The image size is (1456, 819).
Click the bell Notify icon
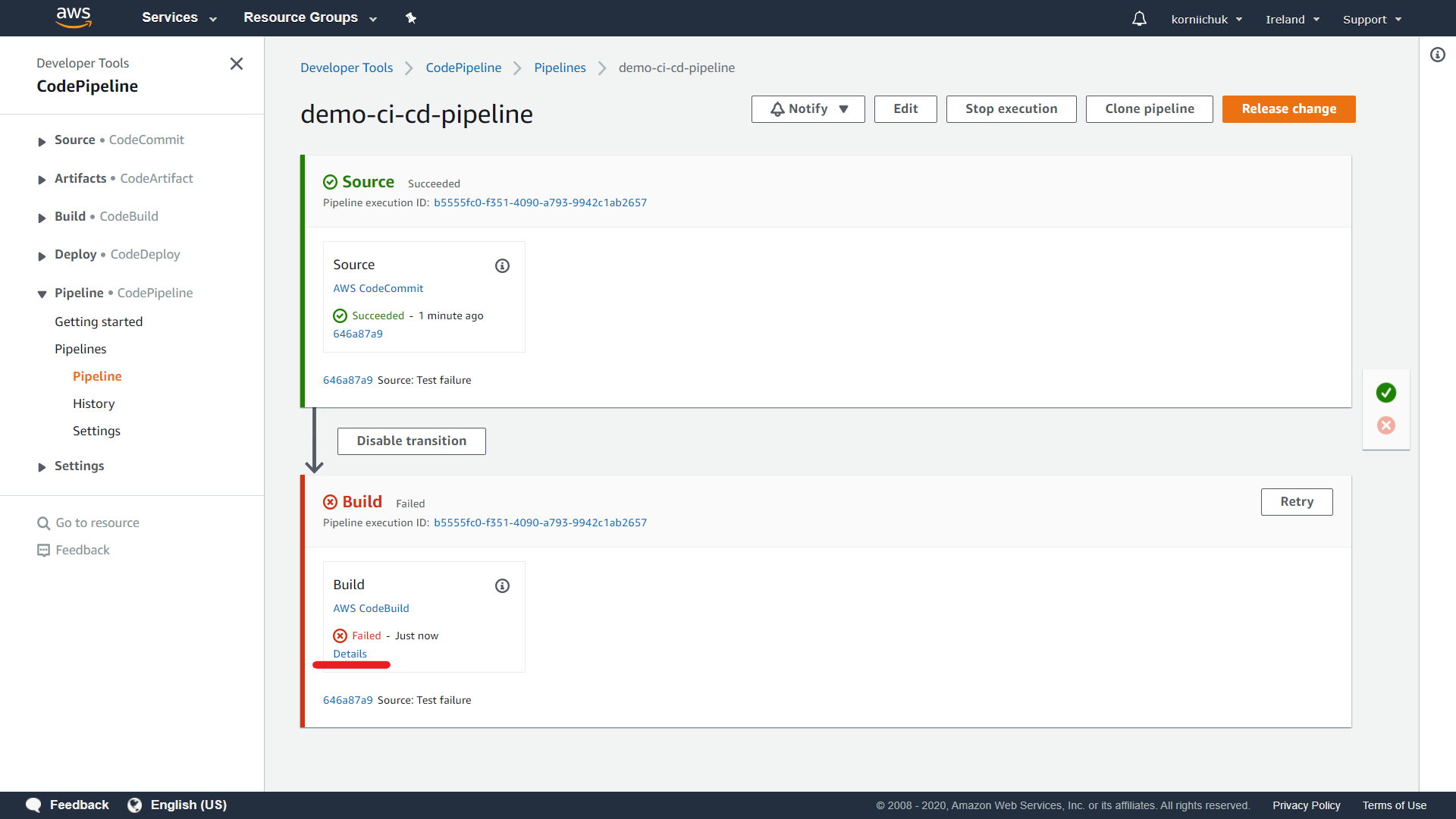pos(775,108)
